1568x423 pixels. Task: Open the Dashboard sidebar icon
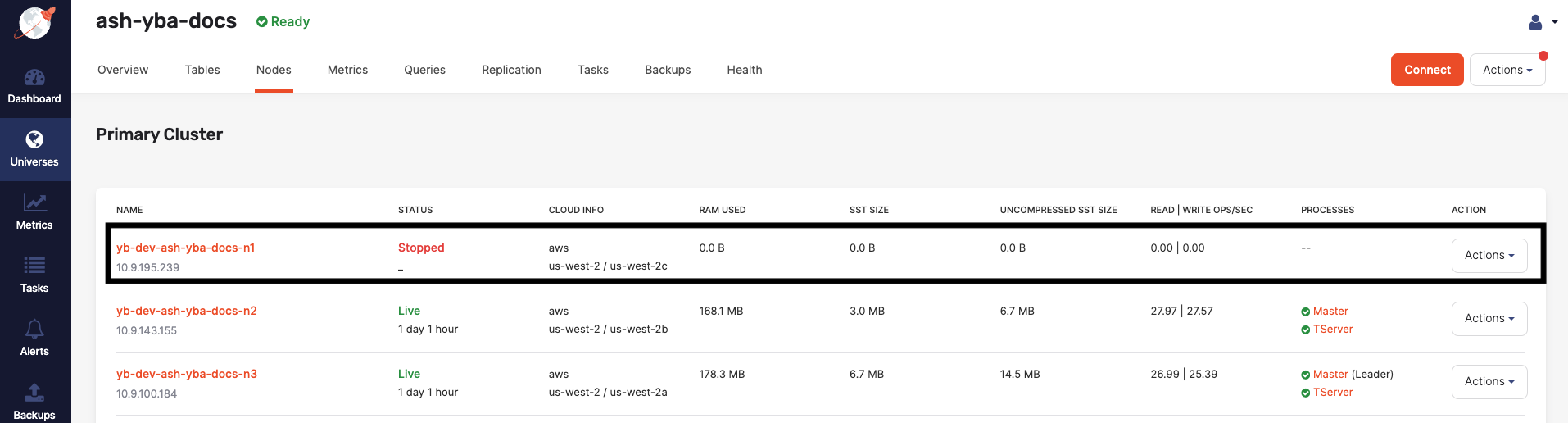pos(34,78)
